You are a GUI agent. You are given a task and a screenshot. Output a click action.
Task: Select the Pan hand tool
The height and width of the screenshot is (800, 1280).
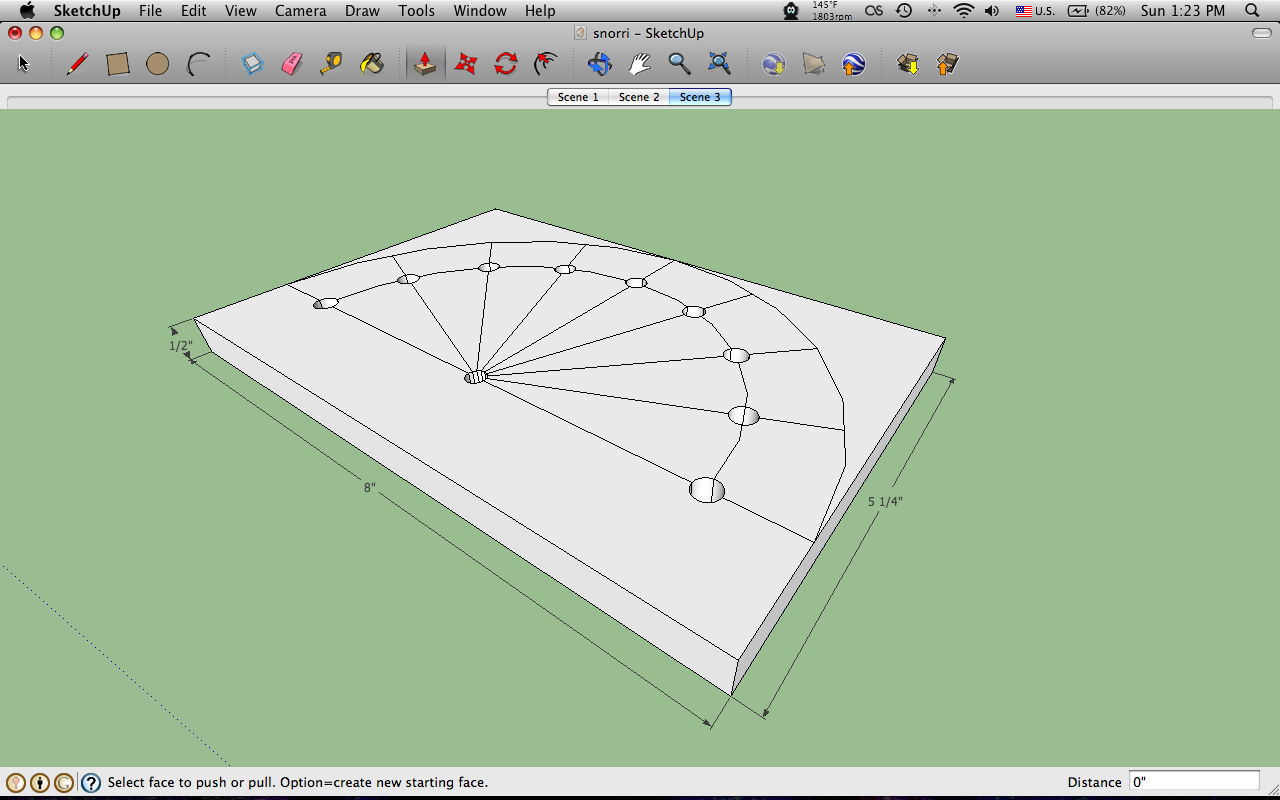[640, 64]
